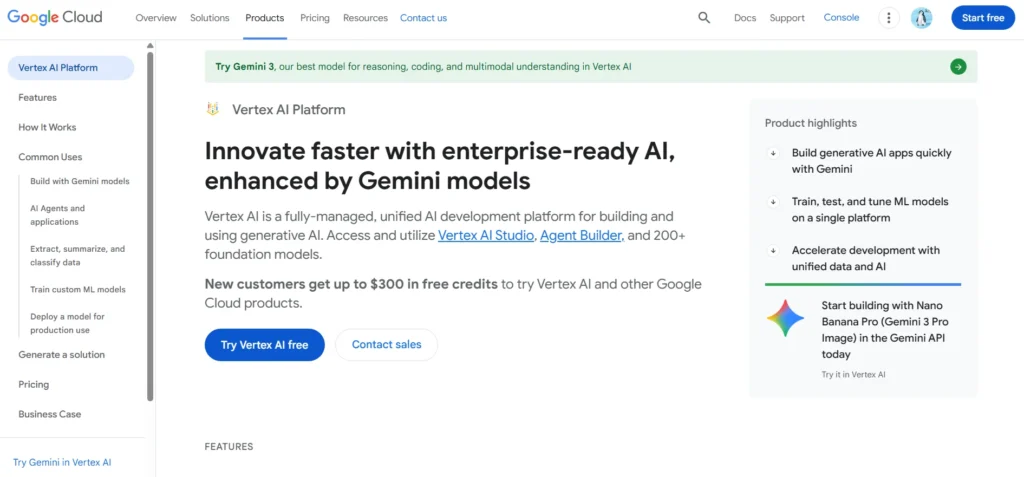This screenshot has height=477, width=1024.
Task: Click 'Start building with Nano Banana Pro' text
Action: (x=885, y=330)
